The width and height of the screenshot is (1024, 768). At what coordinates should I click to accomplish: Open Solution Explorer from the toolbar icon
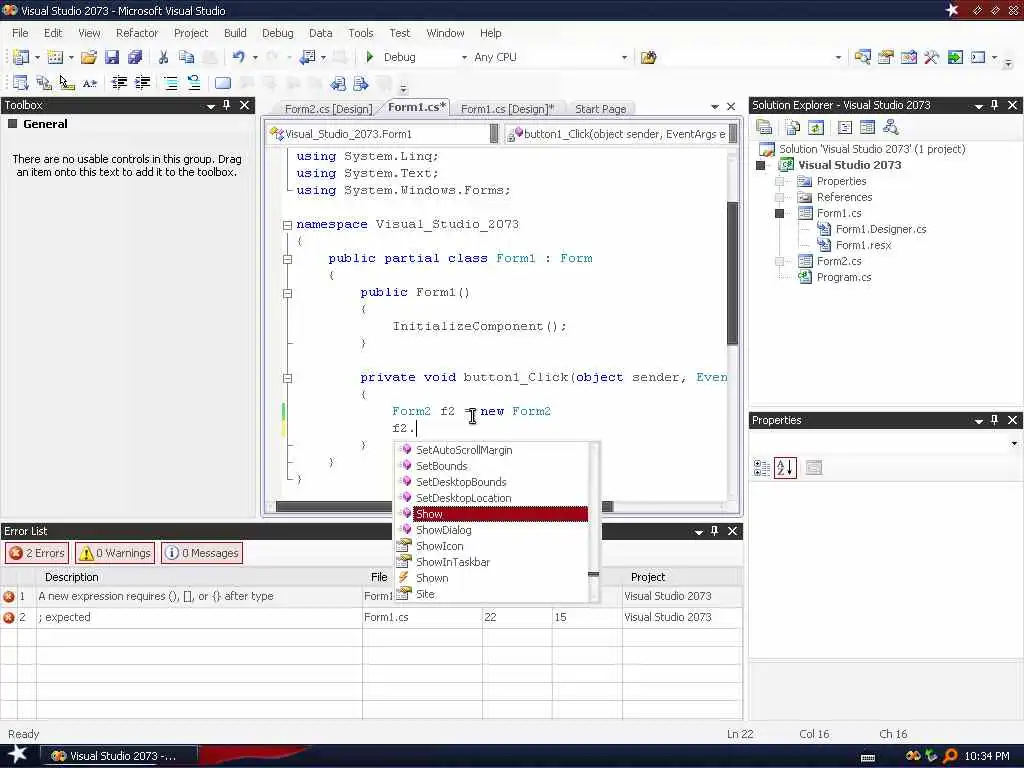(862, 57)
